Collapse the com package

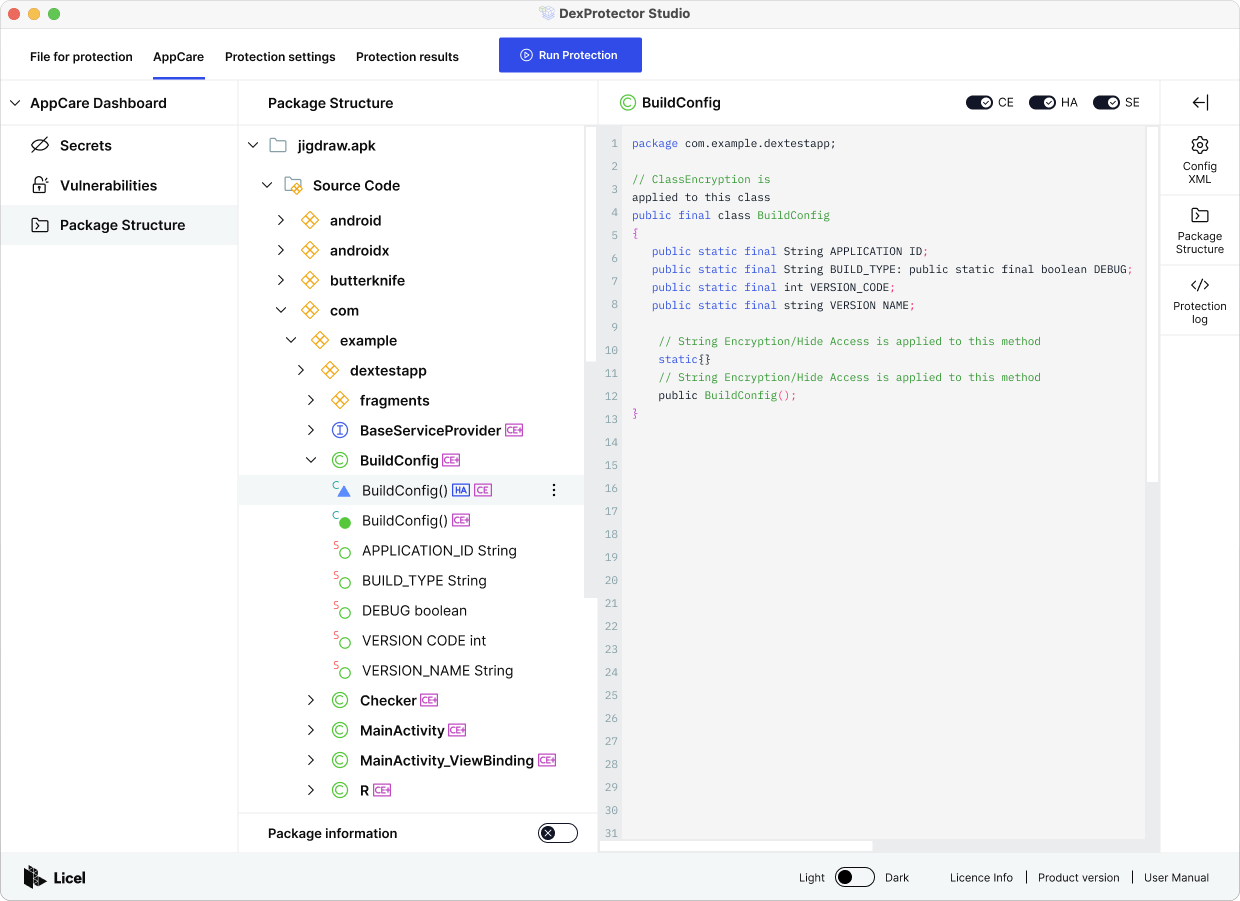[x=281, y=310]
